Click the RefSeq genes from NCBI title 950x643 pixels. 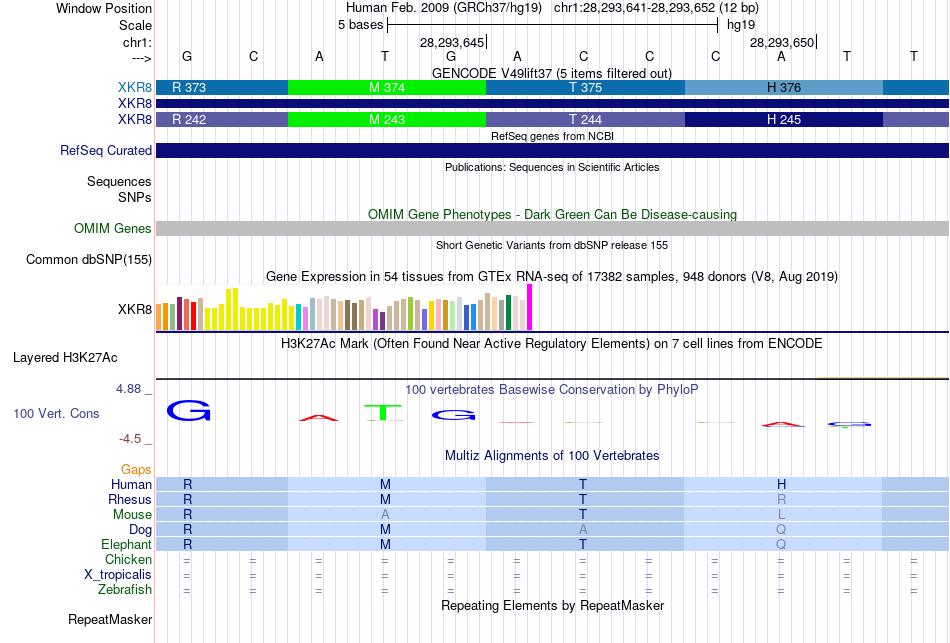(x=552, y=136)
